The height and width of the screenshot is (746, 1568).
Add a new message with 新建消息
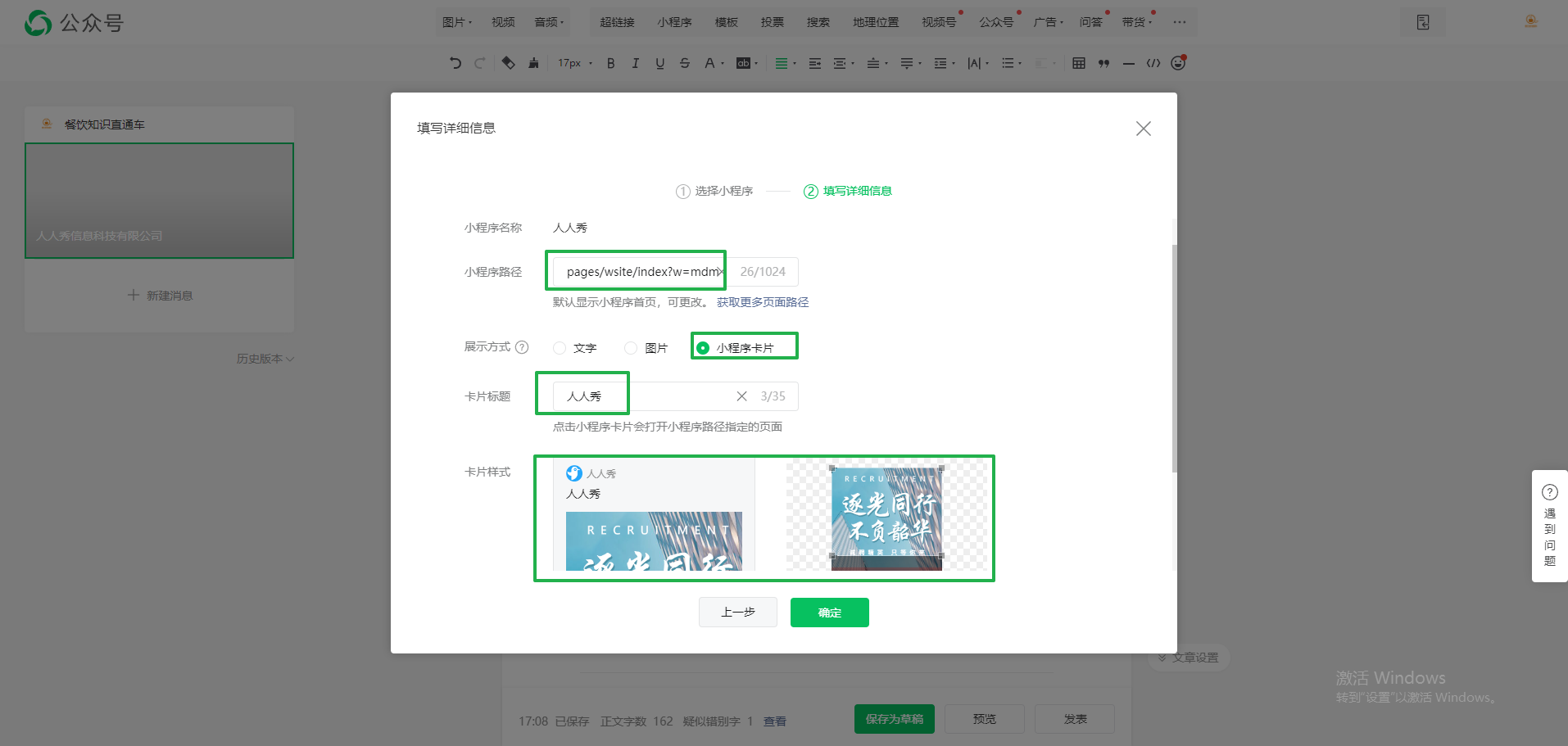tap(160, 295)
